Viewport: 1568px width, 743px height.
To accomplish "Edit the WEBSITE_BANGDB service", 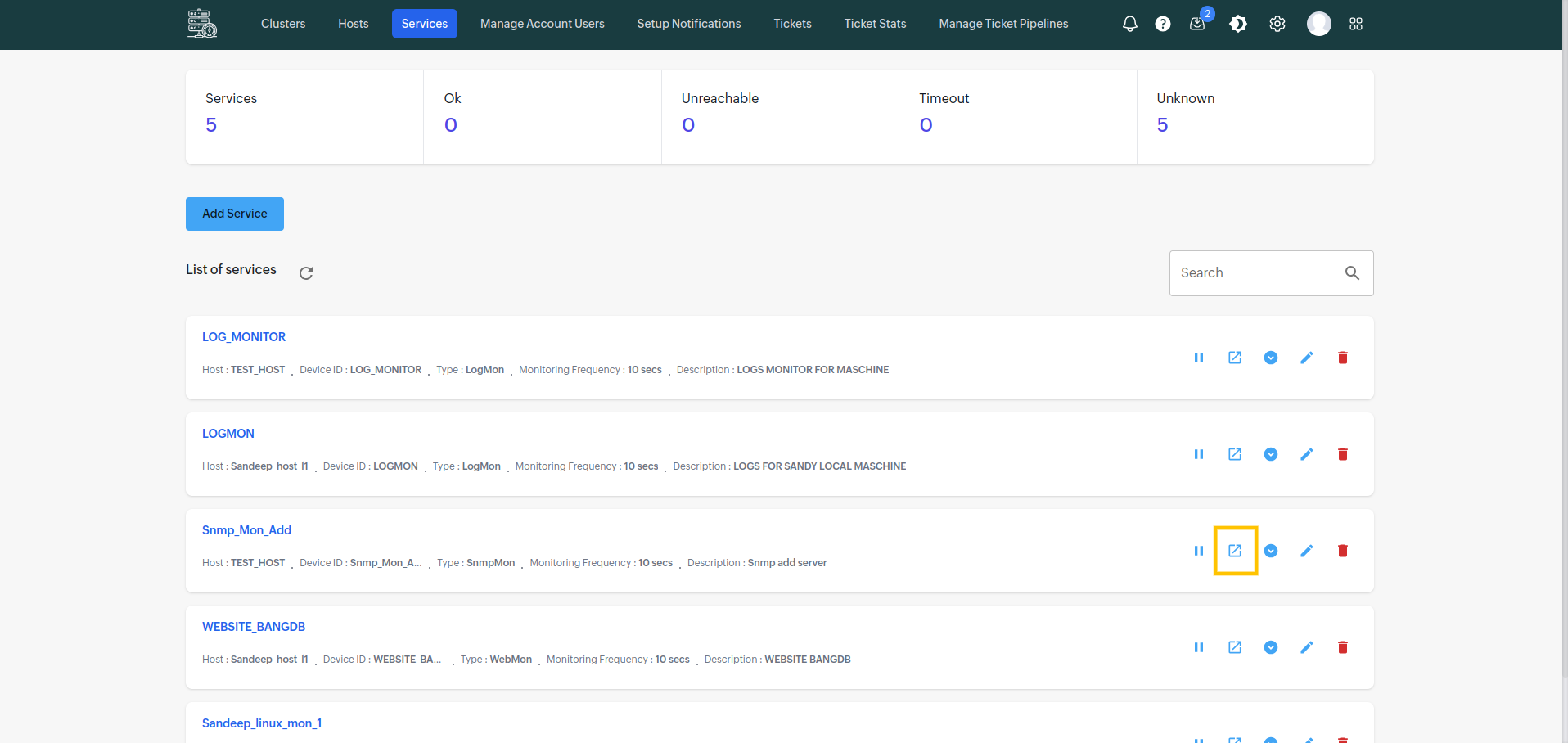I will pyautogui.click(x=1307, y=647).
